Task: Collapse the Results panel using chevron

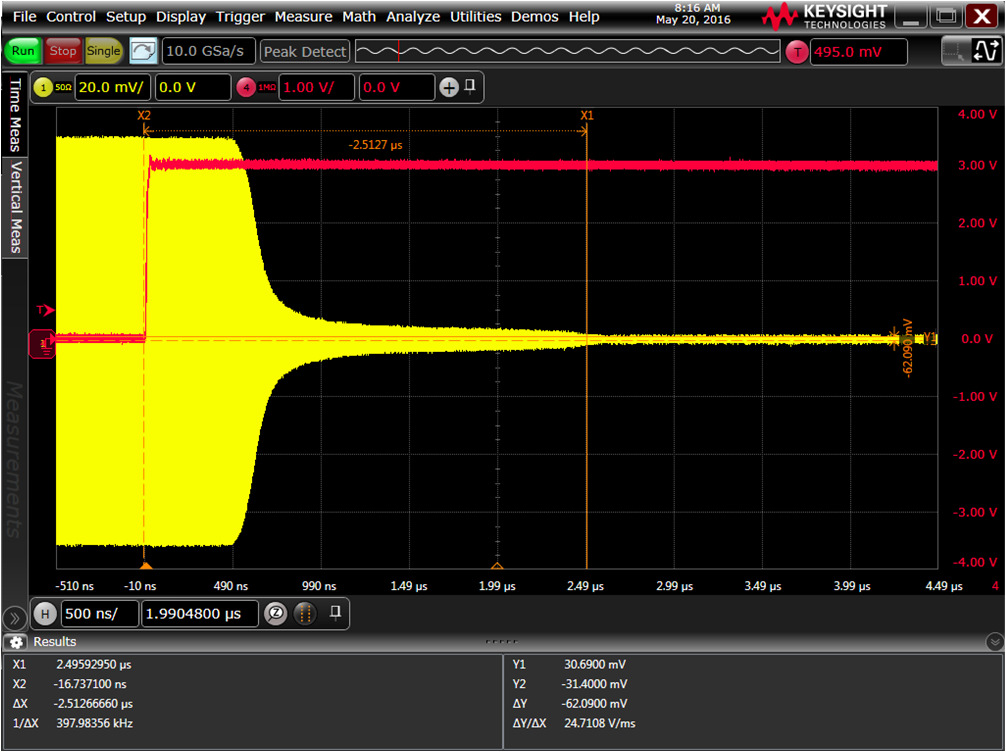Action: click(994, 642)
